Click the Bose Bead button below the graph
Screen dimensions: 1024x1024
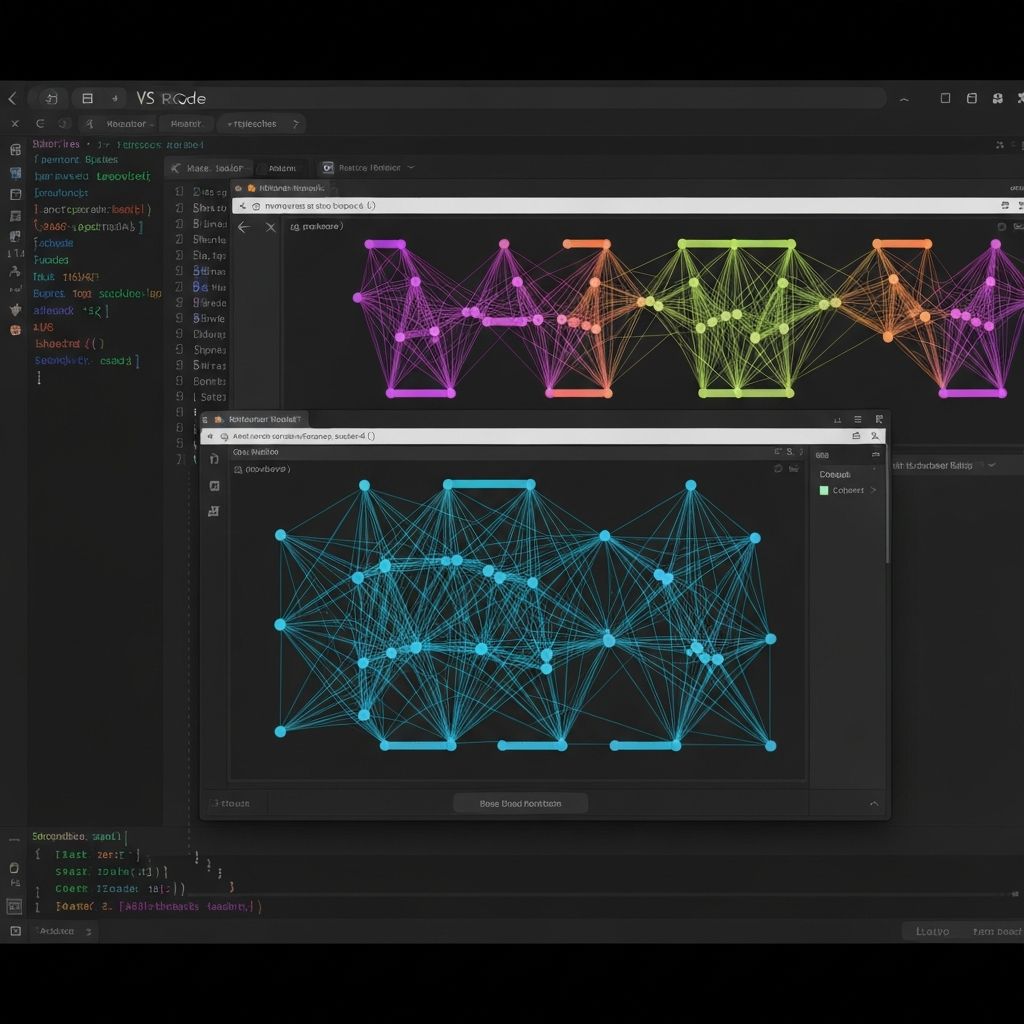[519, 803]
